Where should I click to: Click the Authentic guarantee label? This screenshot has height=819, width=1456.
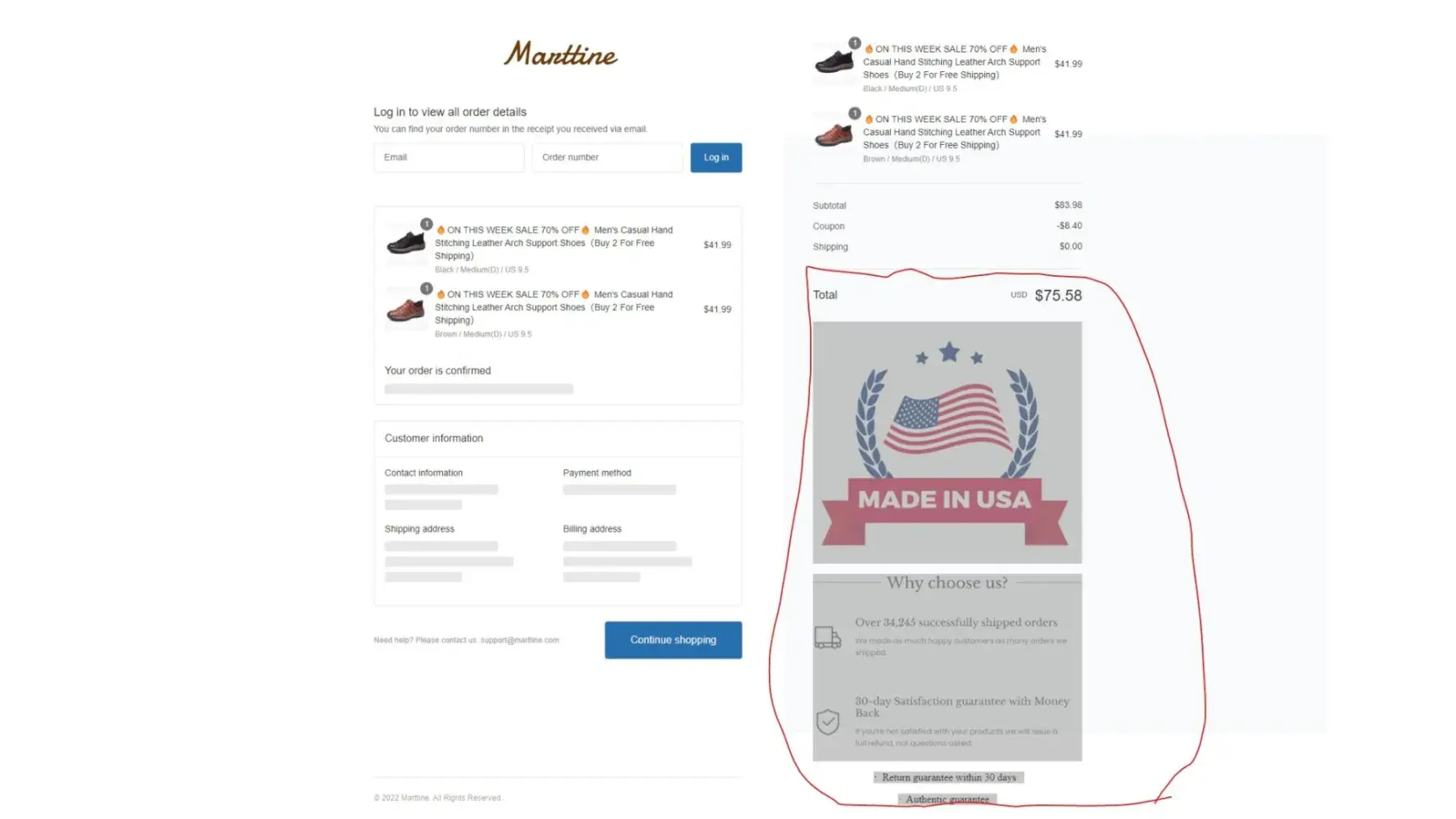click(x=947, y=799)
